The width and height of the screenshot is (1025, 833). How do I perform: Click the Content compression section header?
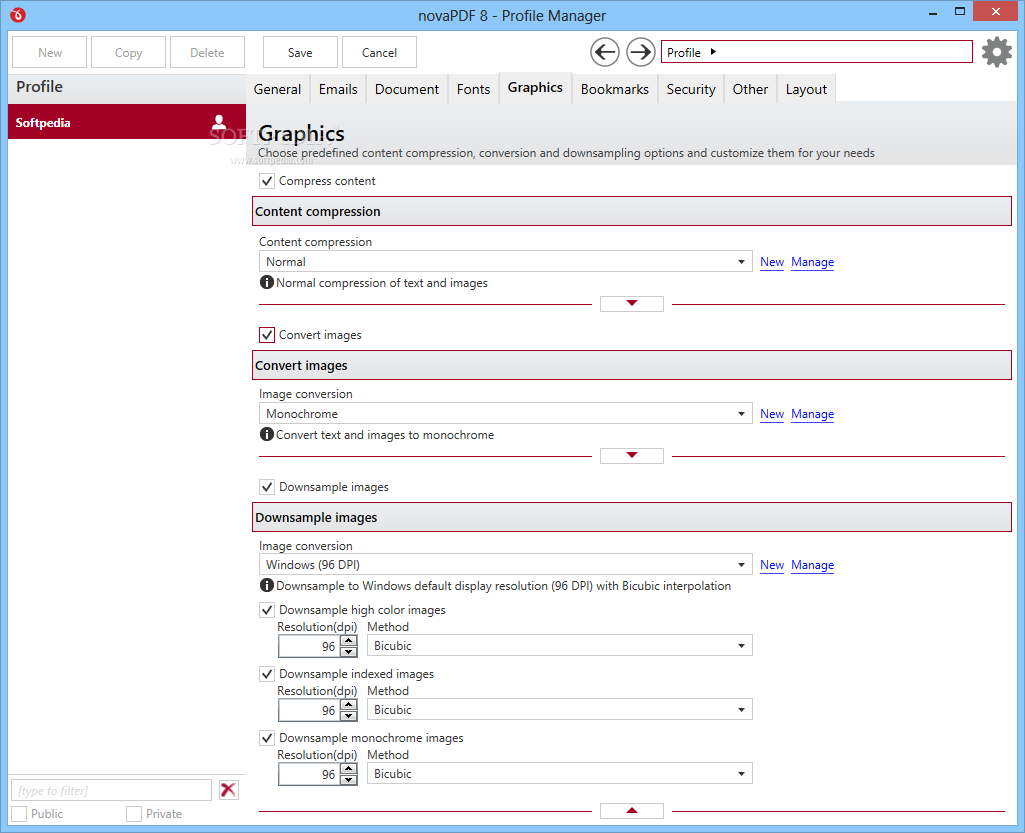(631, 211)
